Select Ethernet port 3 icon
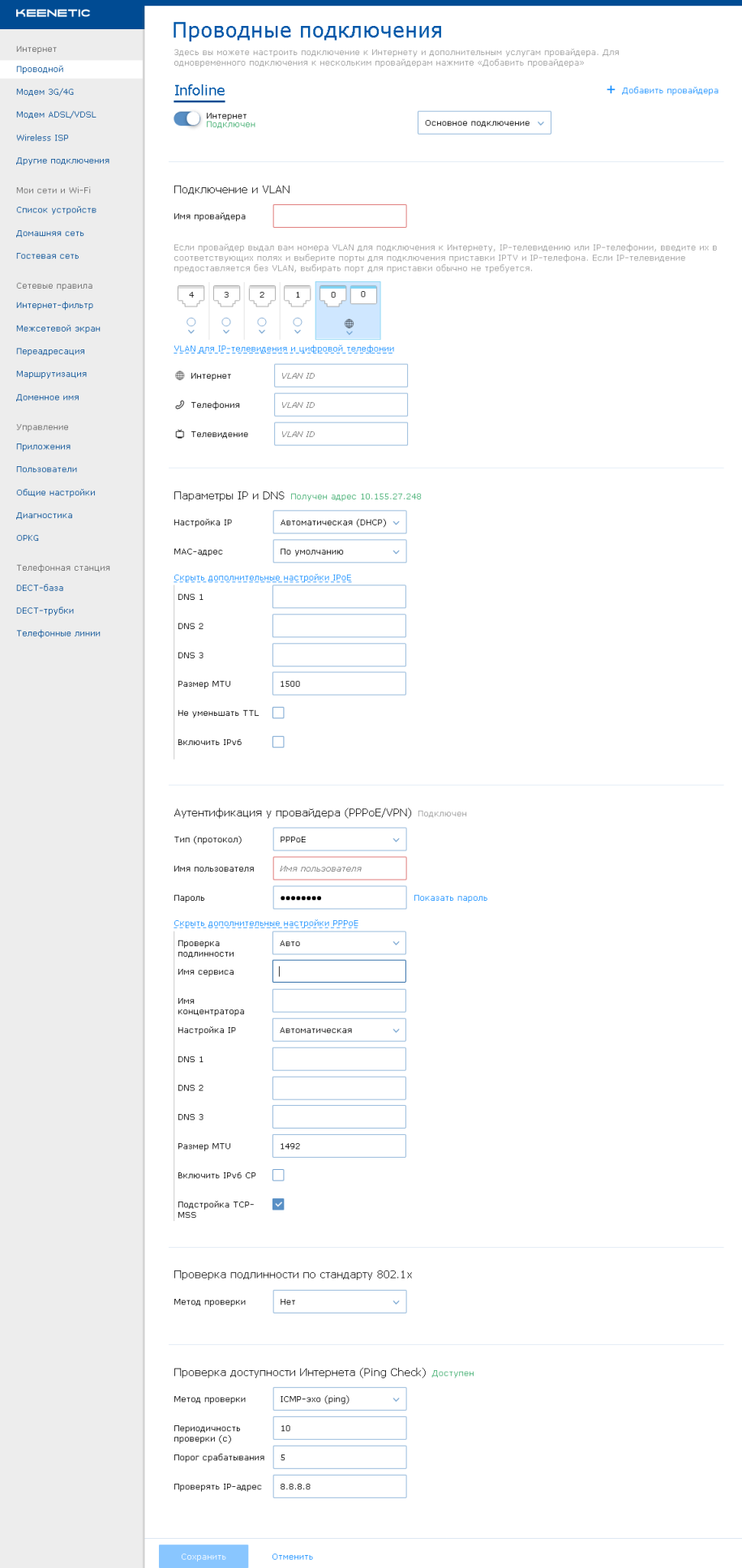 tap(226, 296)
